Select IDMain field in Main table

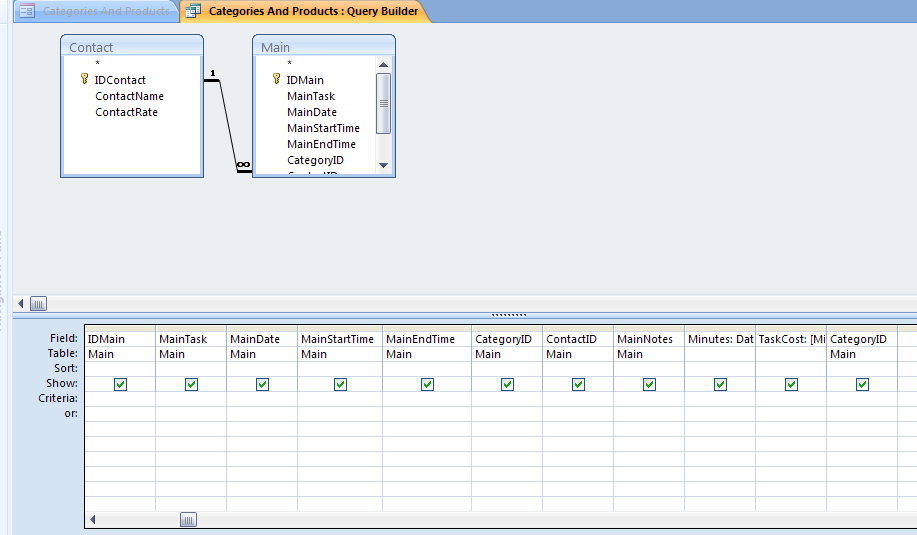click(x=305, y=80)
